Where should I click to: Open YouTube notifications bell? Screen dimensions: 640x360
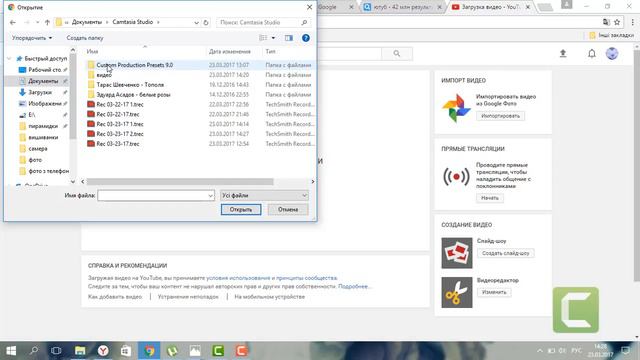tap(591, 53)
